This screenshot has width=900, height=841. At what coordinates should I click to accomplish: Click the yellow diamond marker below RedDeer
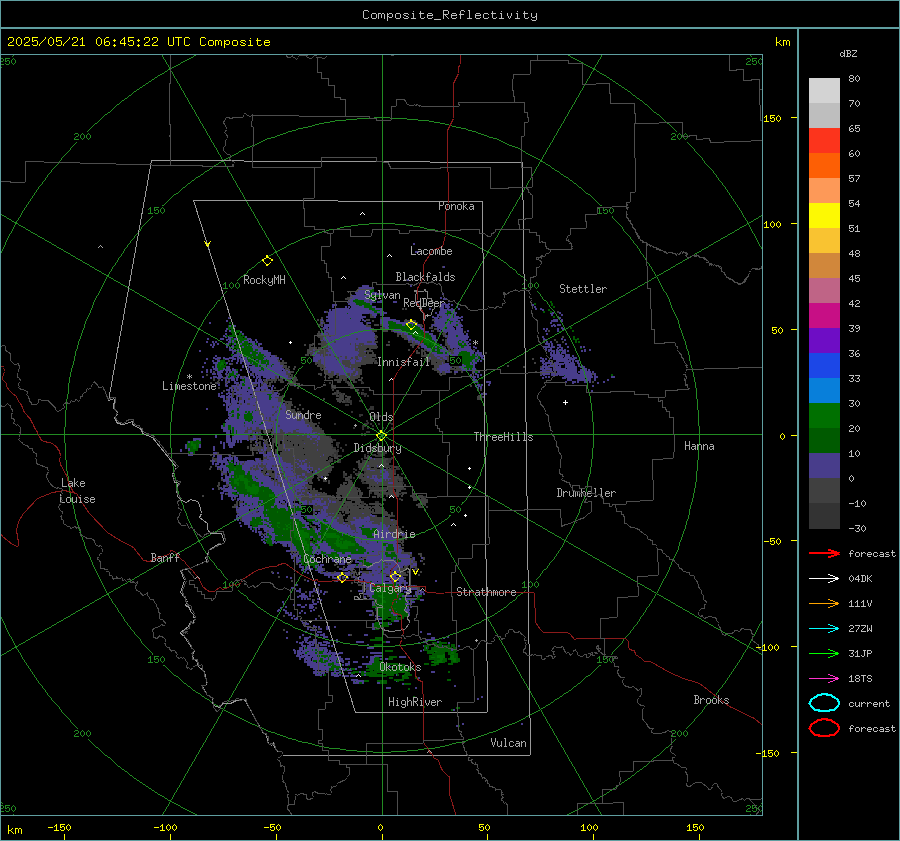click(x=411, y=325)
